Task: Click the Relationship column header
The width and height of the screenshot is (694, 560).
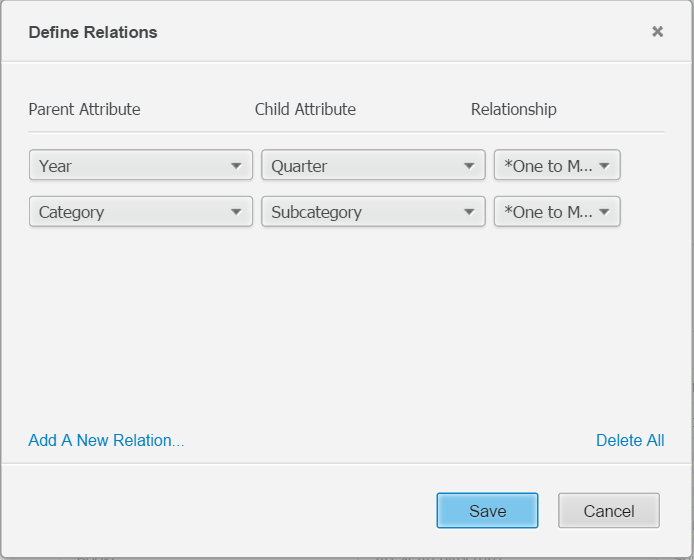Action: [x=513, y=109]
